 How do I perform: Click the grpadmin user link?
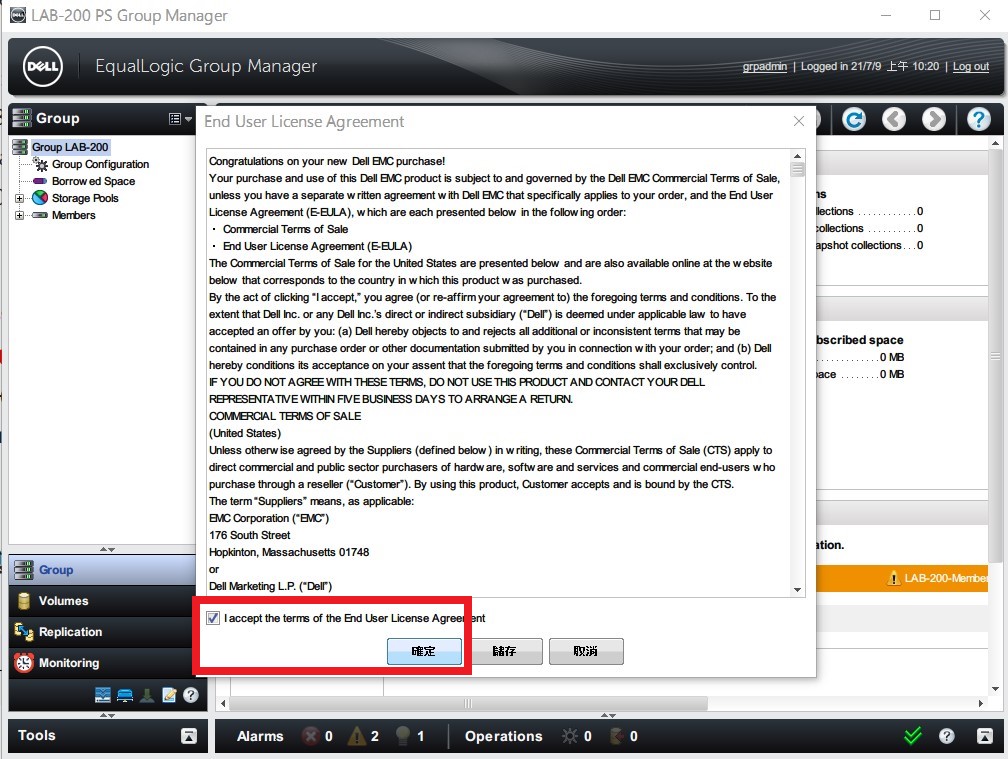coord(764,66)
